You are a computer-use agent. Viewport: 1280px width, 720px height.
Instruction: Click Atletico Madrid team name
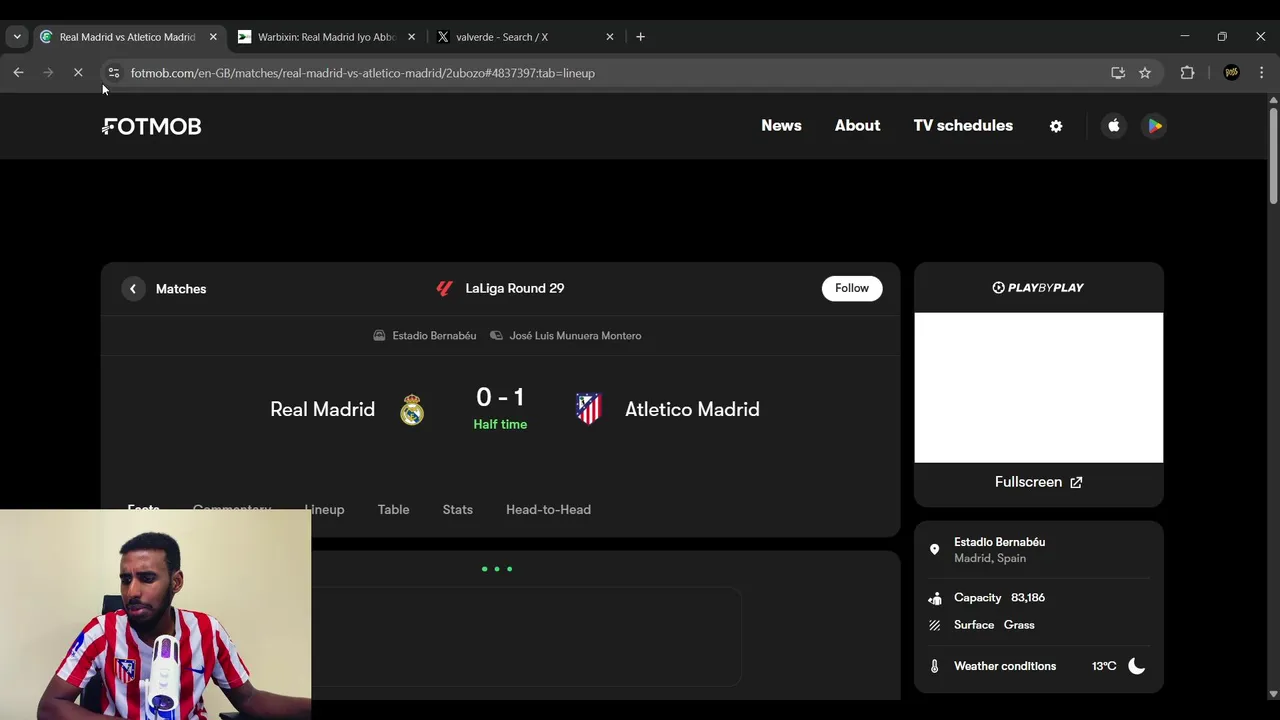pos(692,410)
